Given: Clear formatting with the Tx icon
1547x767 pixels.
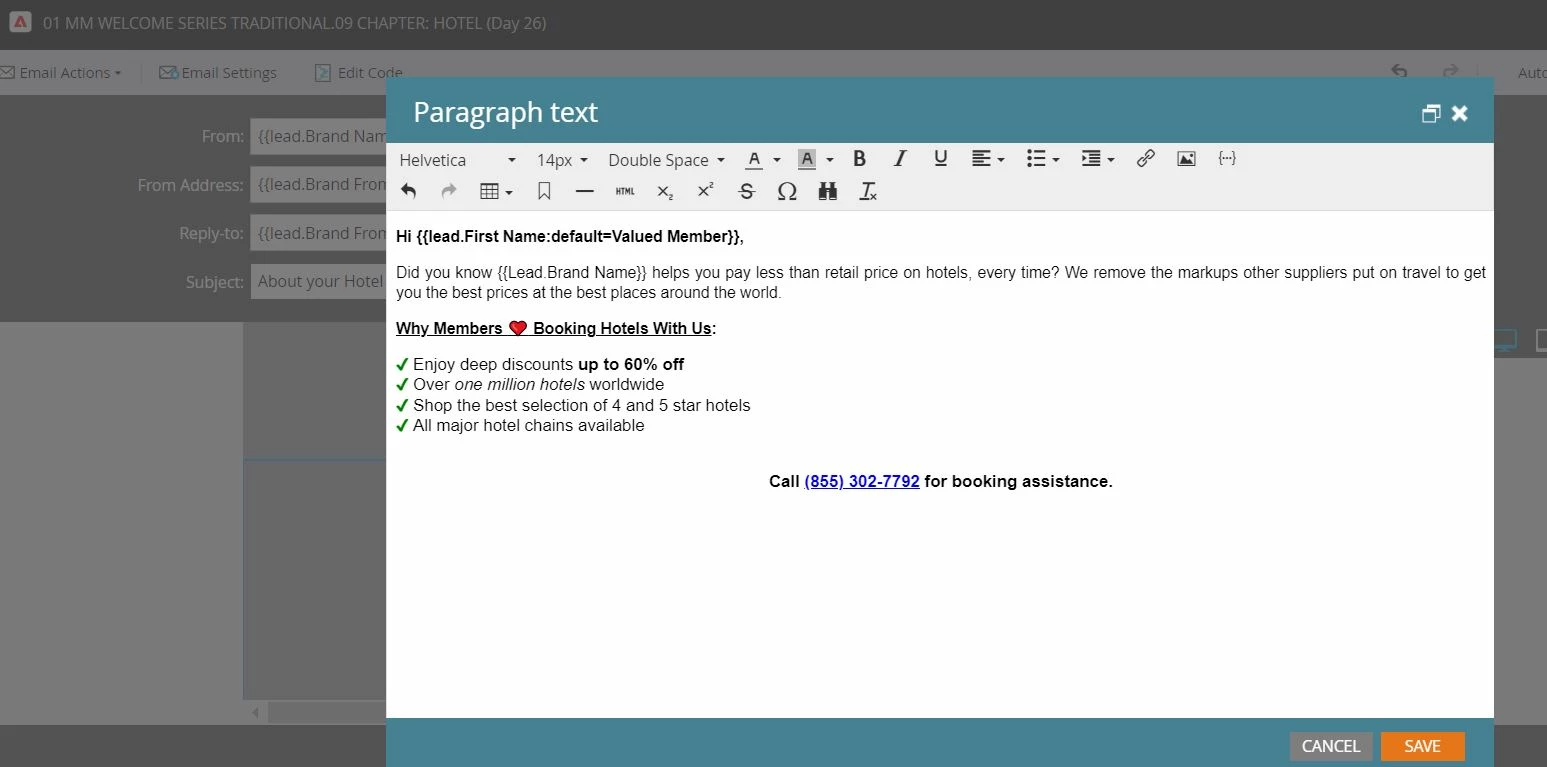Looking at the screenshot, I should pyautogui.click(x=868, y=191).
